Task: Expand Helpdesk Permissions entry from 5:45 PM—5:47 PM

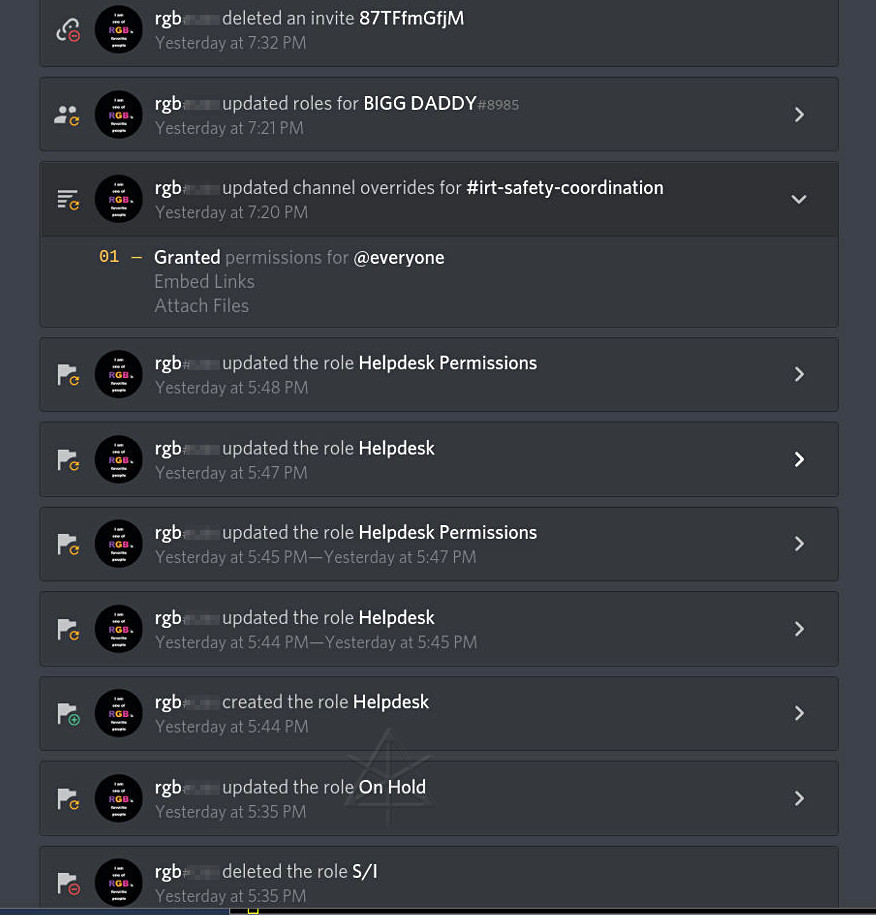Action: click(x=799, y=544)
